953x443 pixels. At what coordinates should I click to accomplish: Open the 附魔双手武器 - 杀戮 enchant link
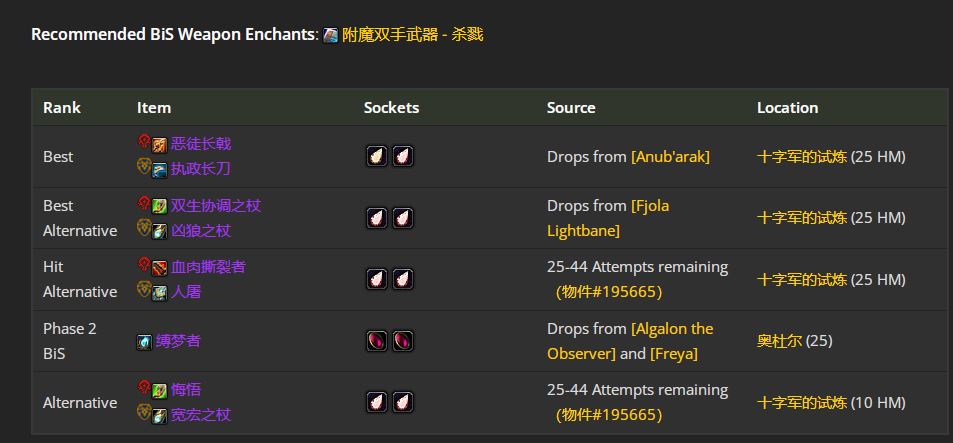413,35
